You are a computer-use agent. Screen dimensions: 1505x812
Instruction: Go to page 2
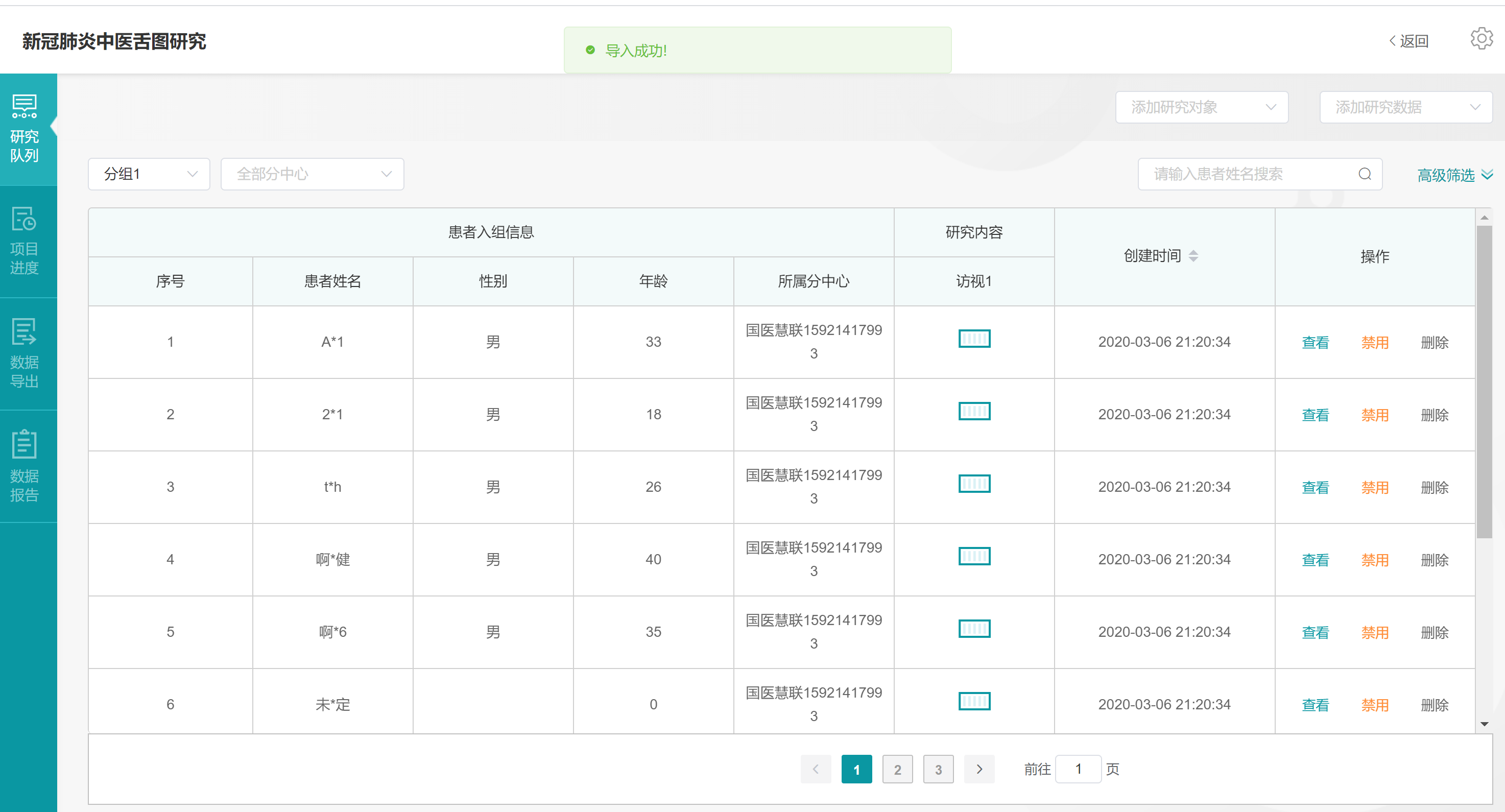[897, 769]
